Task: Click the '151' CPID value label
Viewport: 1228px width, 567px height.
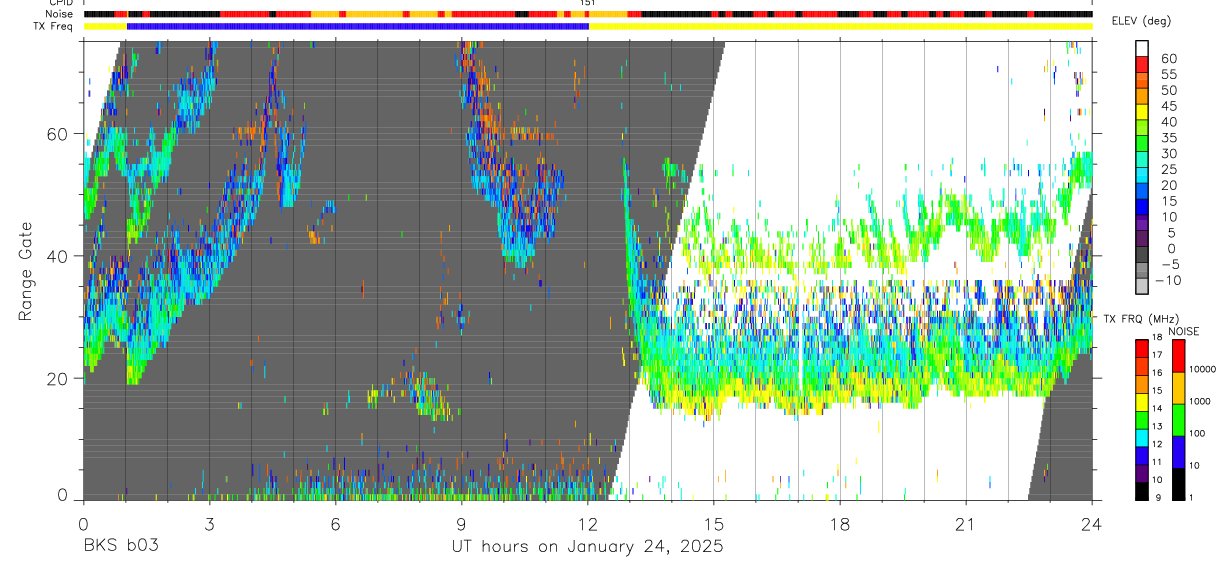Action: 588,3
